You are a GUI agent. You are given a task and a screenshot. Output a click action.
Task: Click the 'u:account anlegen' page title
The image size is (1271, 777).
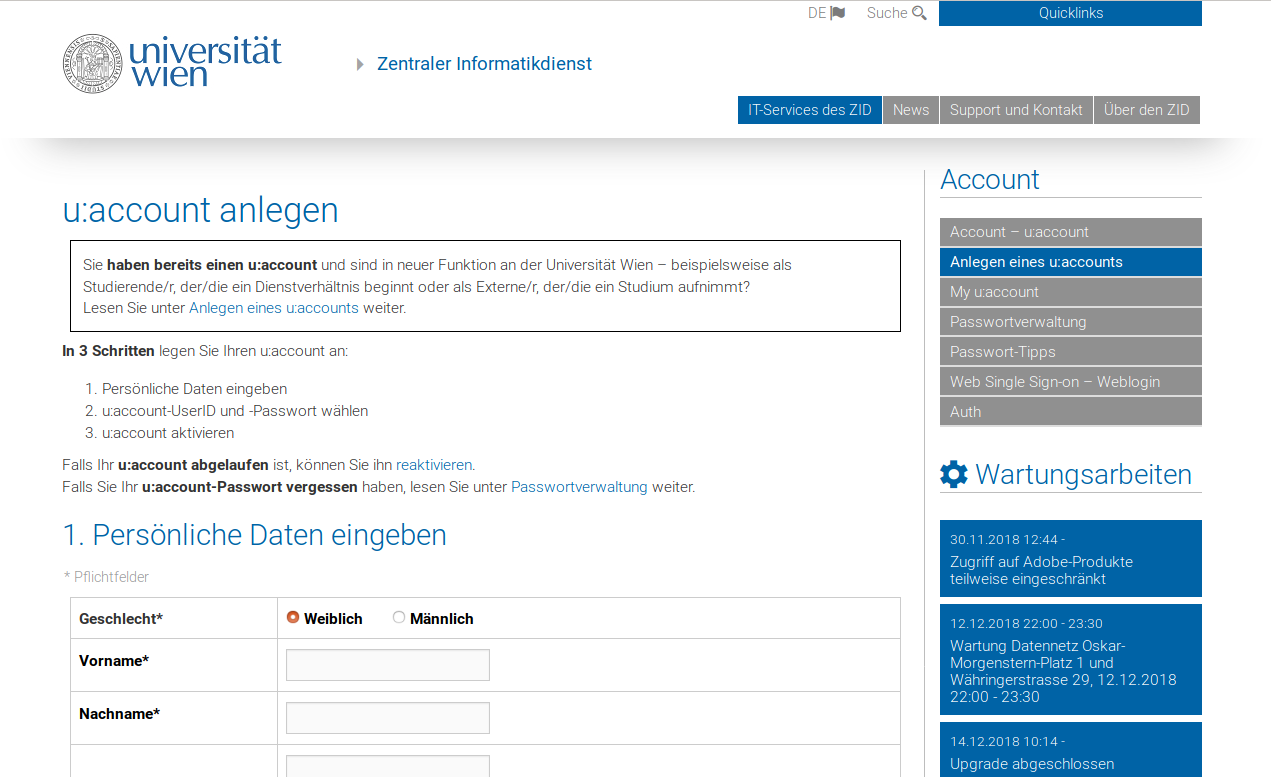pyautogui.click(x=200, y=210)
